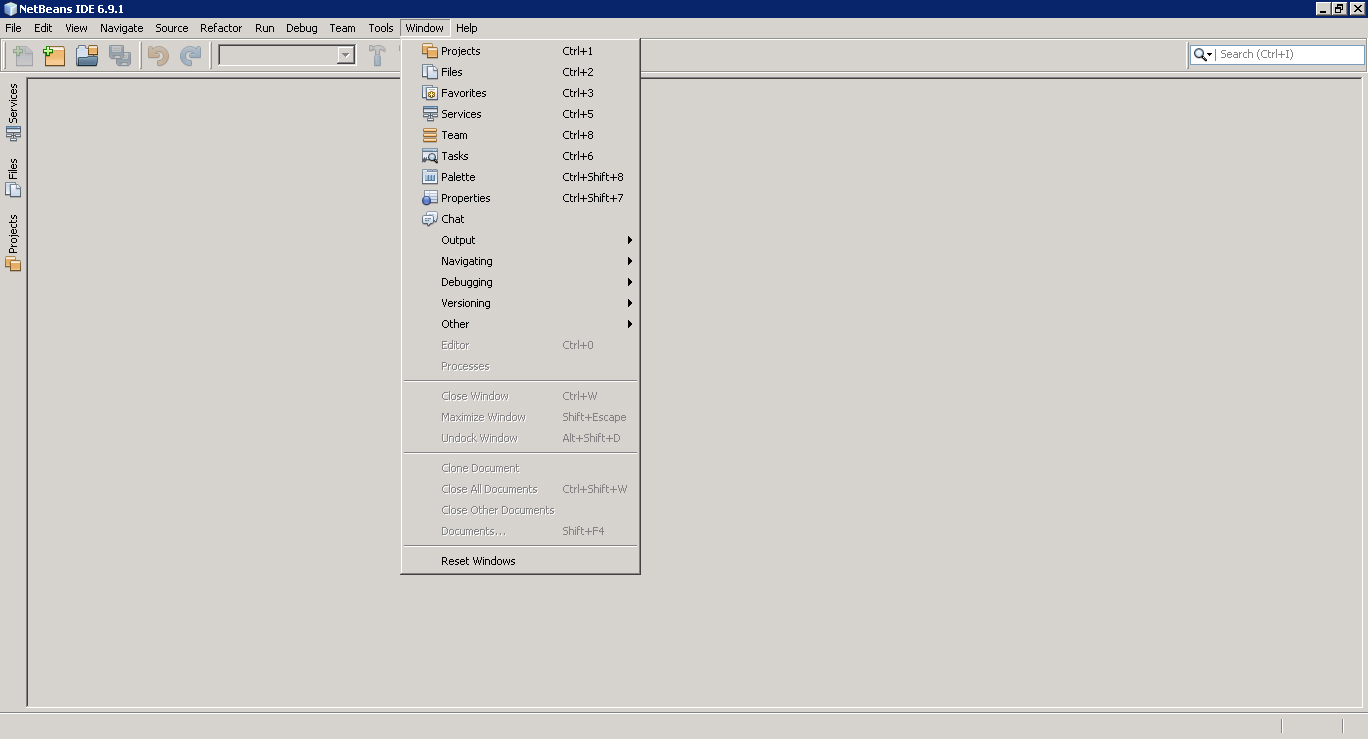This screenshot has width=1368, height=739.
Task: Open the File menu
Action: pyautogui.click(x=13, y=28)
